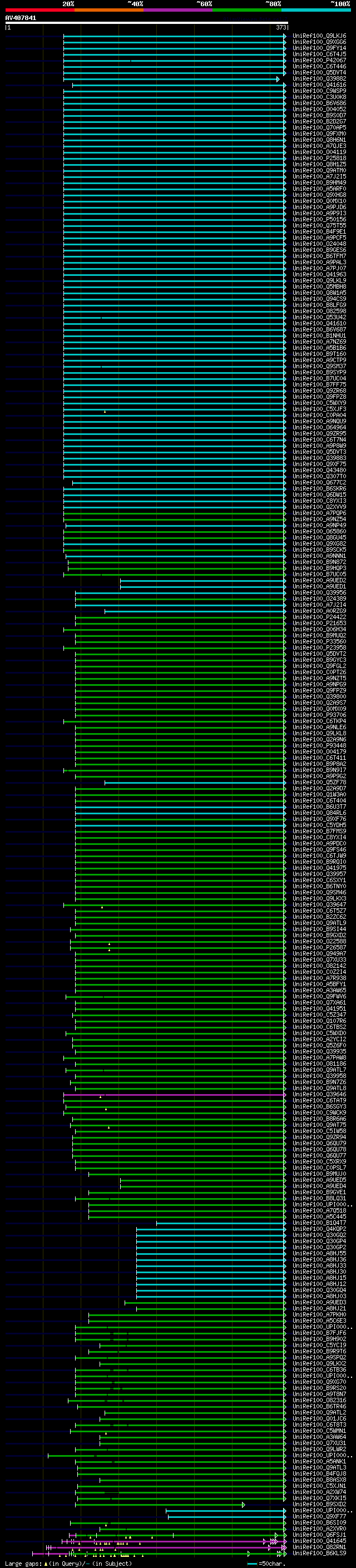Open the UniRef100_A9UED2 entry

click(x=319, y=580)
